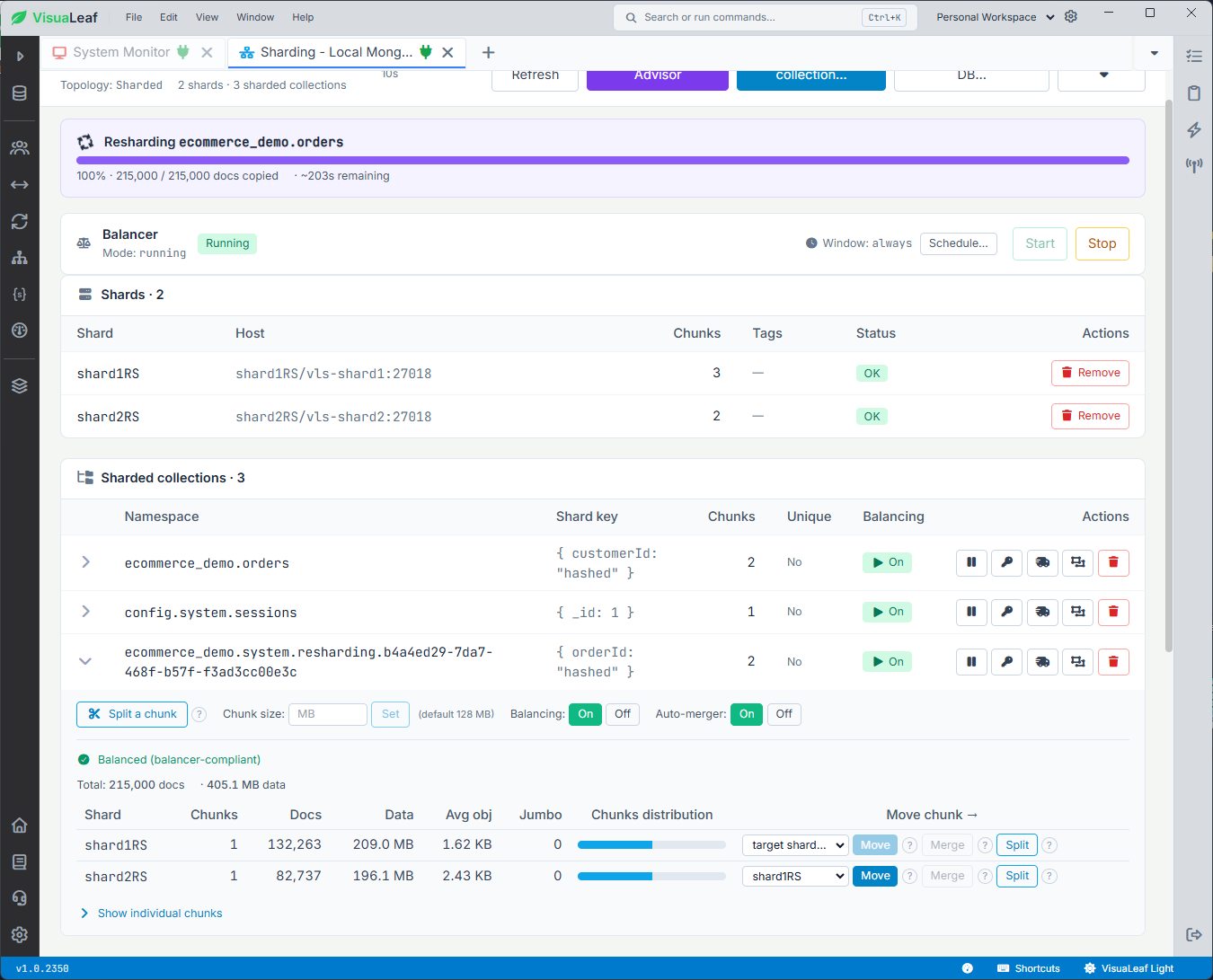
Task: Click the logout icon at bottom right
Action: click(x=1194, y=935)
